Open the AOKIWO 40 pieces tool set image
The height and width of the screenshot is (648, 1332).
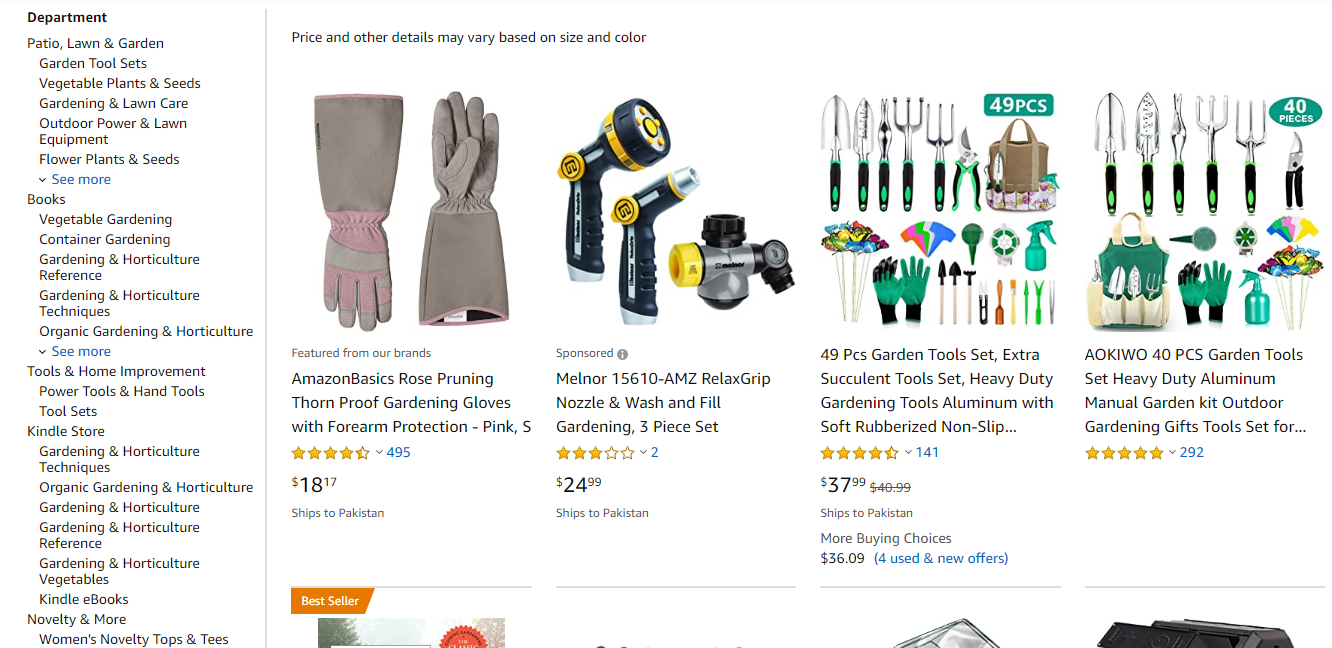click(x=1204, y=210)
